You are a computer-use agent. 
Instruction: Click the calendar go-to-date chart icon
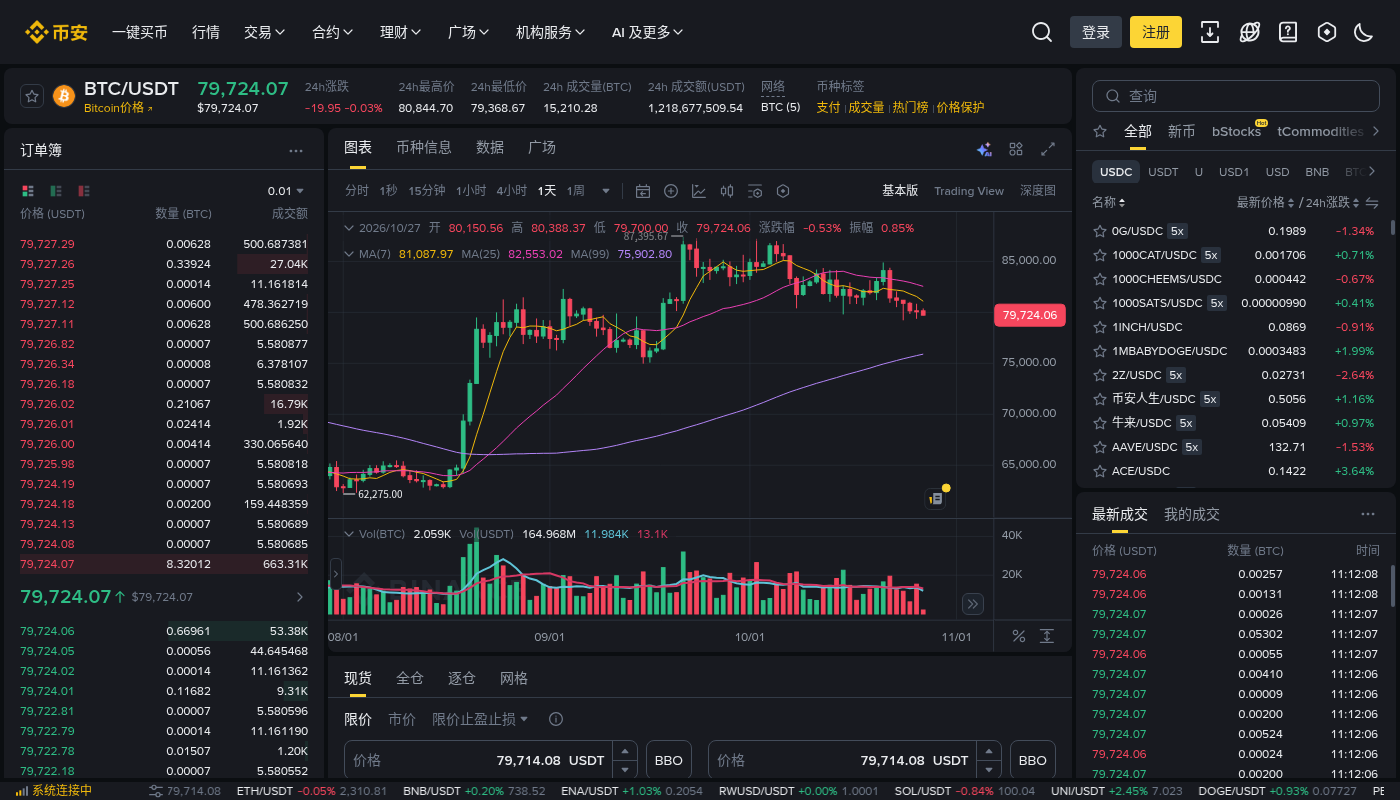pos(643,191)
